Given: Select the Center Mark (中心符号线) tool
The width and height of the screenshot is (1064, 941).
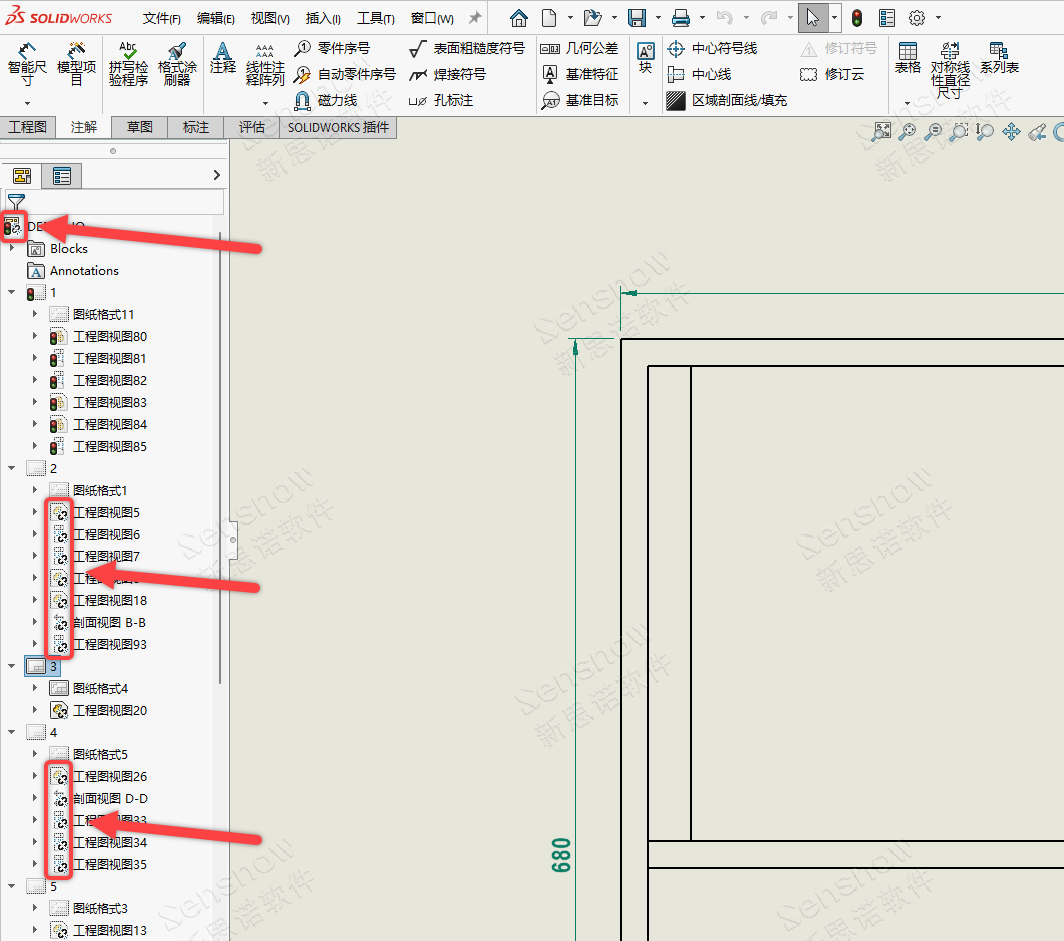Looking at the screenshot, I should coord(712,48).
